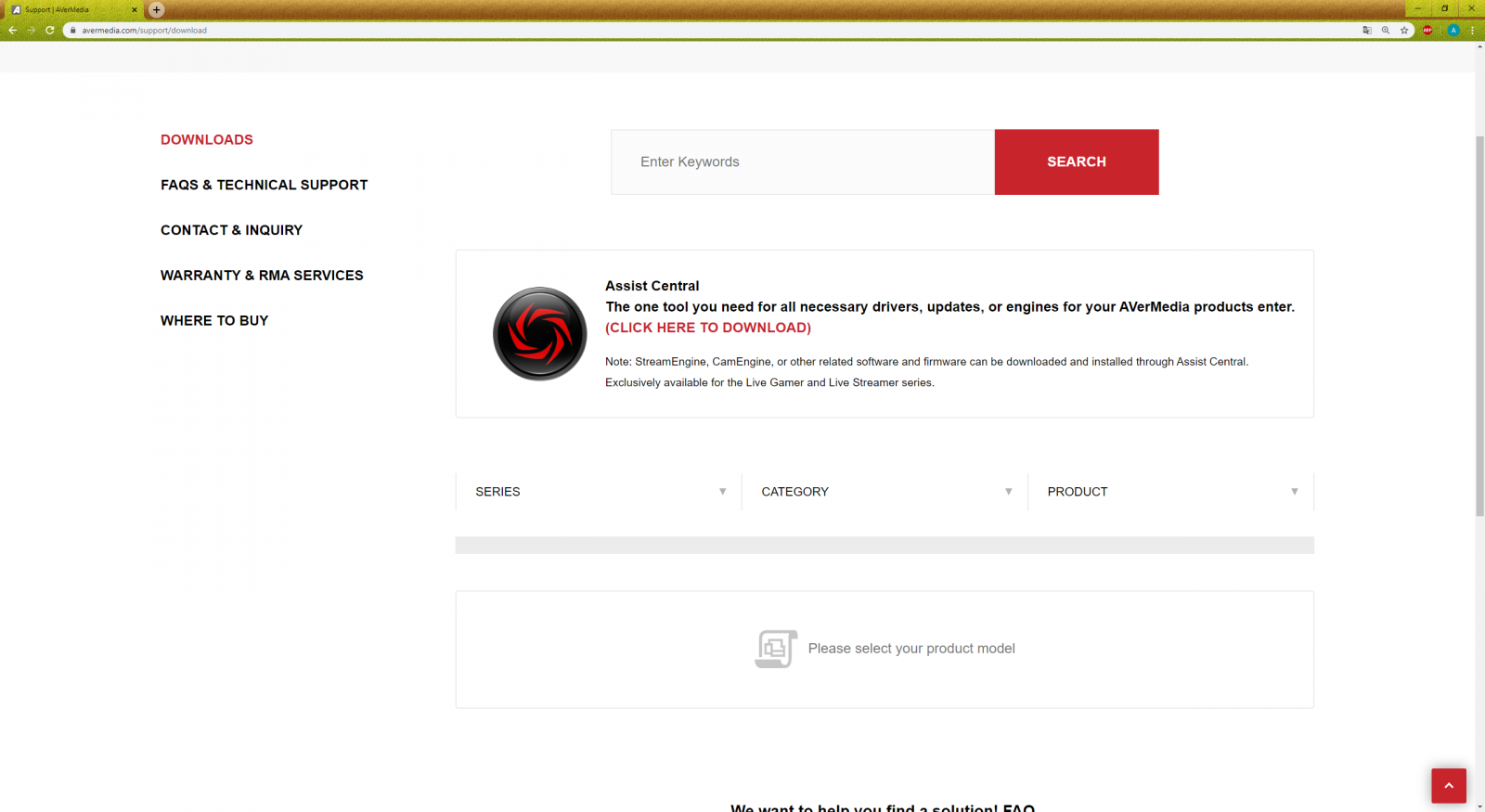Close the Support AVerMedia tab

click(135, 9)
